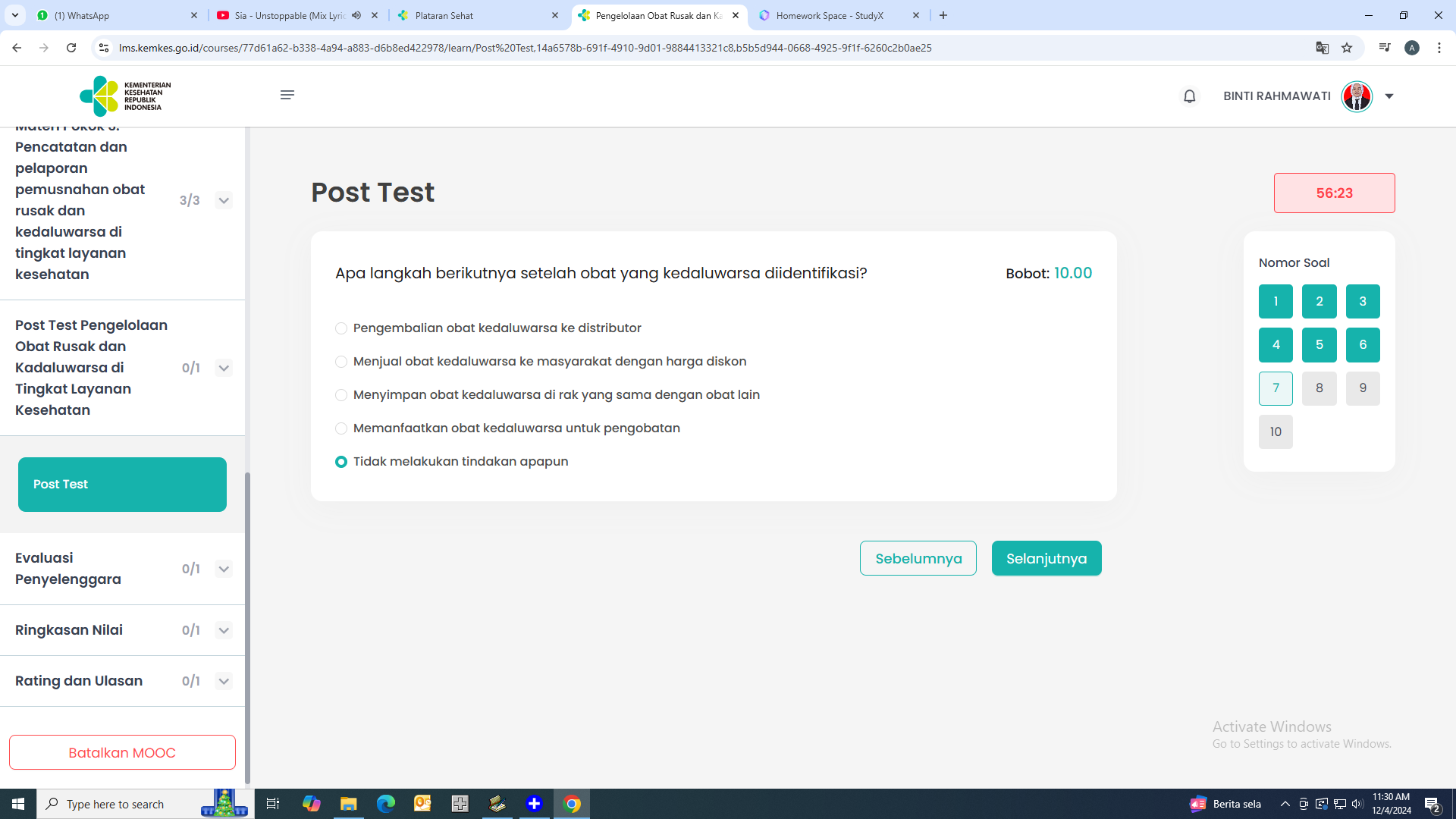Launch Microsoft Edge from the taskbar
This screenshot has height=819, width=1456.
[x=386, y=804]
